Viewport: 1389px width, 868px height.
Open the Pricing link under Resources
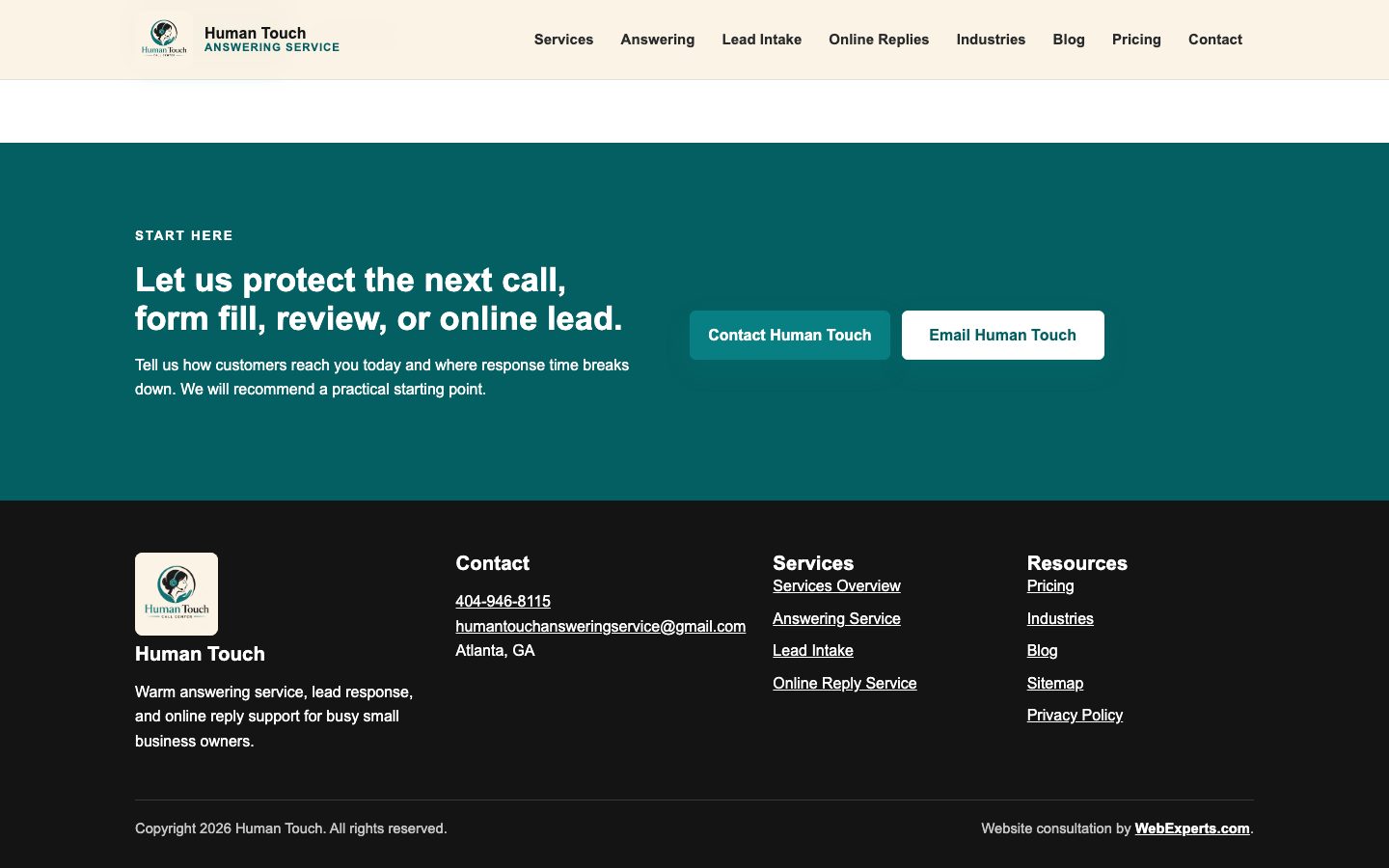[1050, 585]
